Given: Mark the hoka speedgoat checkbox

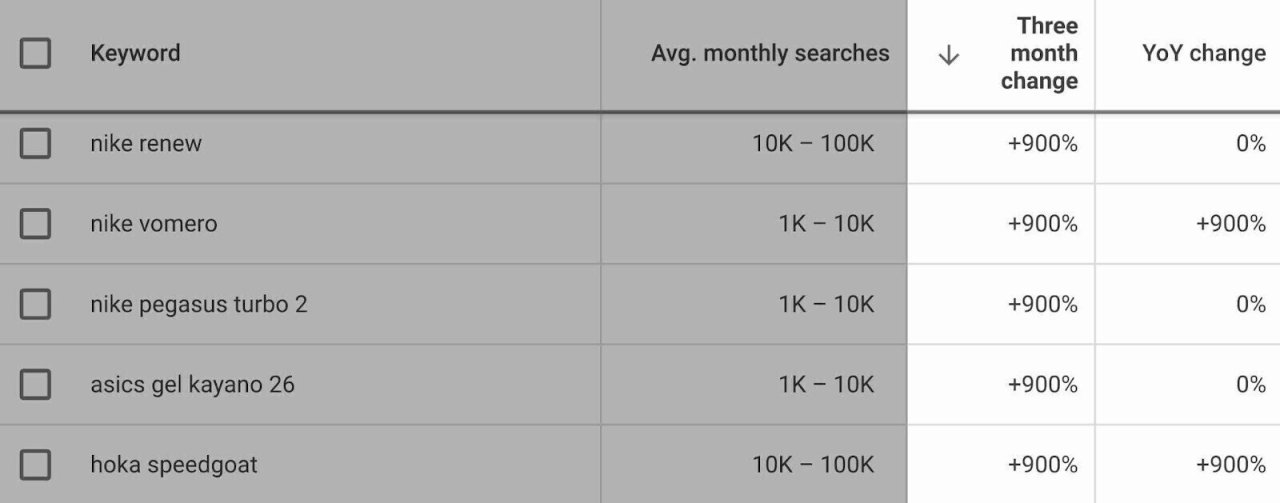Looking at the screenshot, I should pyautogui.click(x=35, y=464).
